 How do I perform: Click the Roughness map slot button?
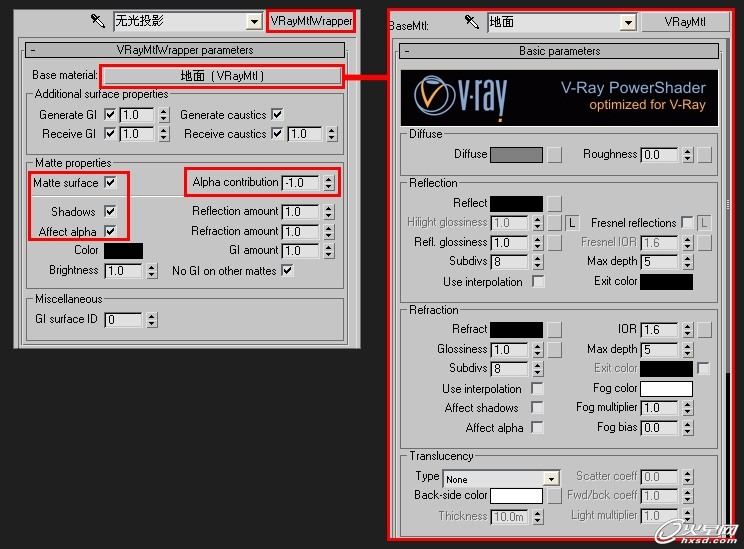(x=705, y=155)
